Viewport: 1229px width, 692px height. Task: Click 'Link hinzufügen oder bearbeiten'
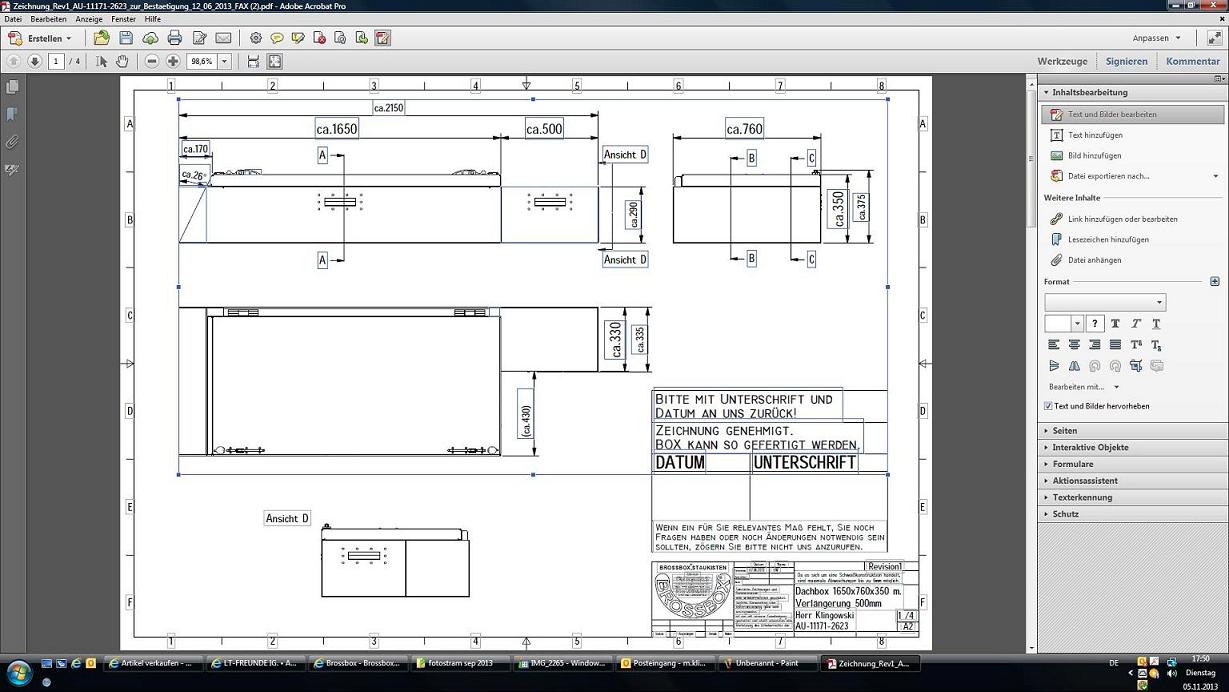(1122, 219)
